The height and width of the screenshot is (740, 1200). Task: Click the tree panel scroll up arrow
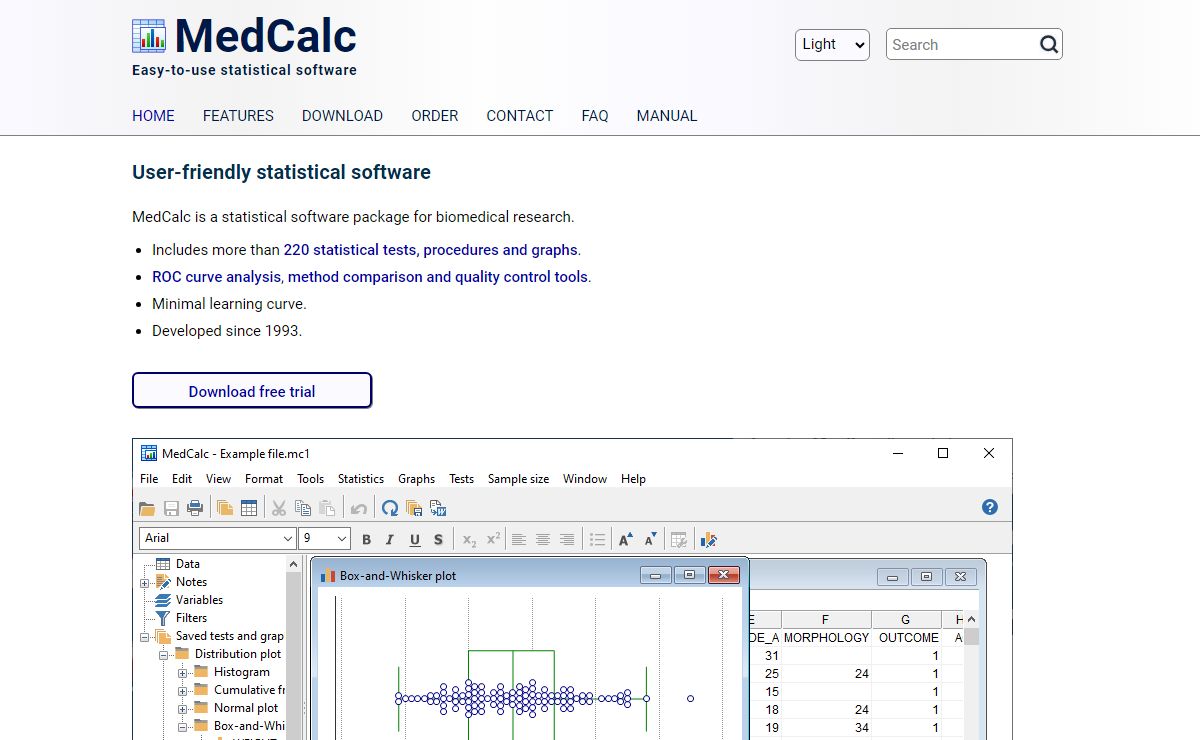click(x=294, y=564)
